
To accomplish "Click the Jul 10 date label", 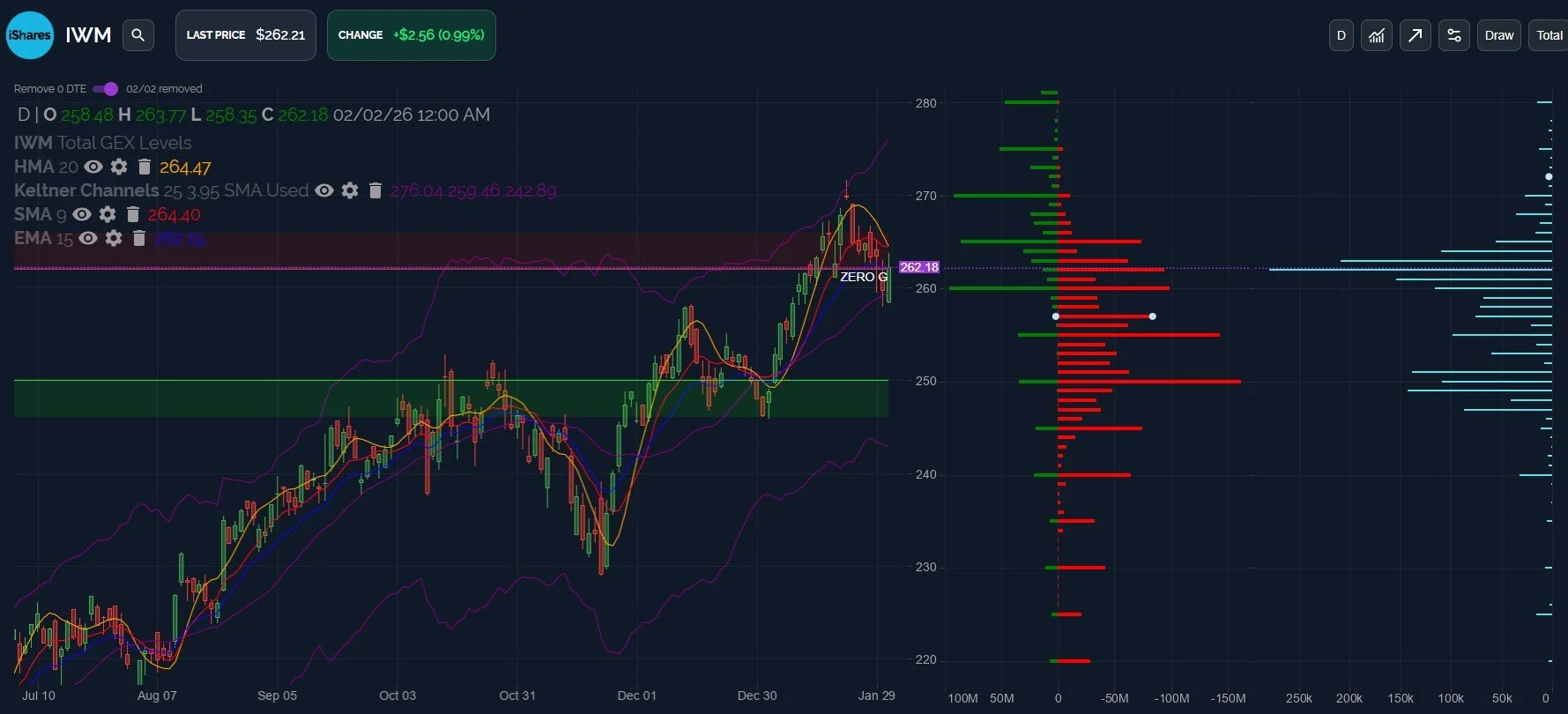I will (x=39, y=695).
